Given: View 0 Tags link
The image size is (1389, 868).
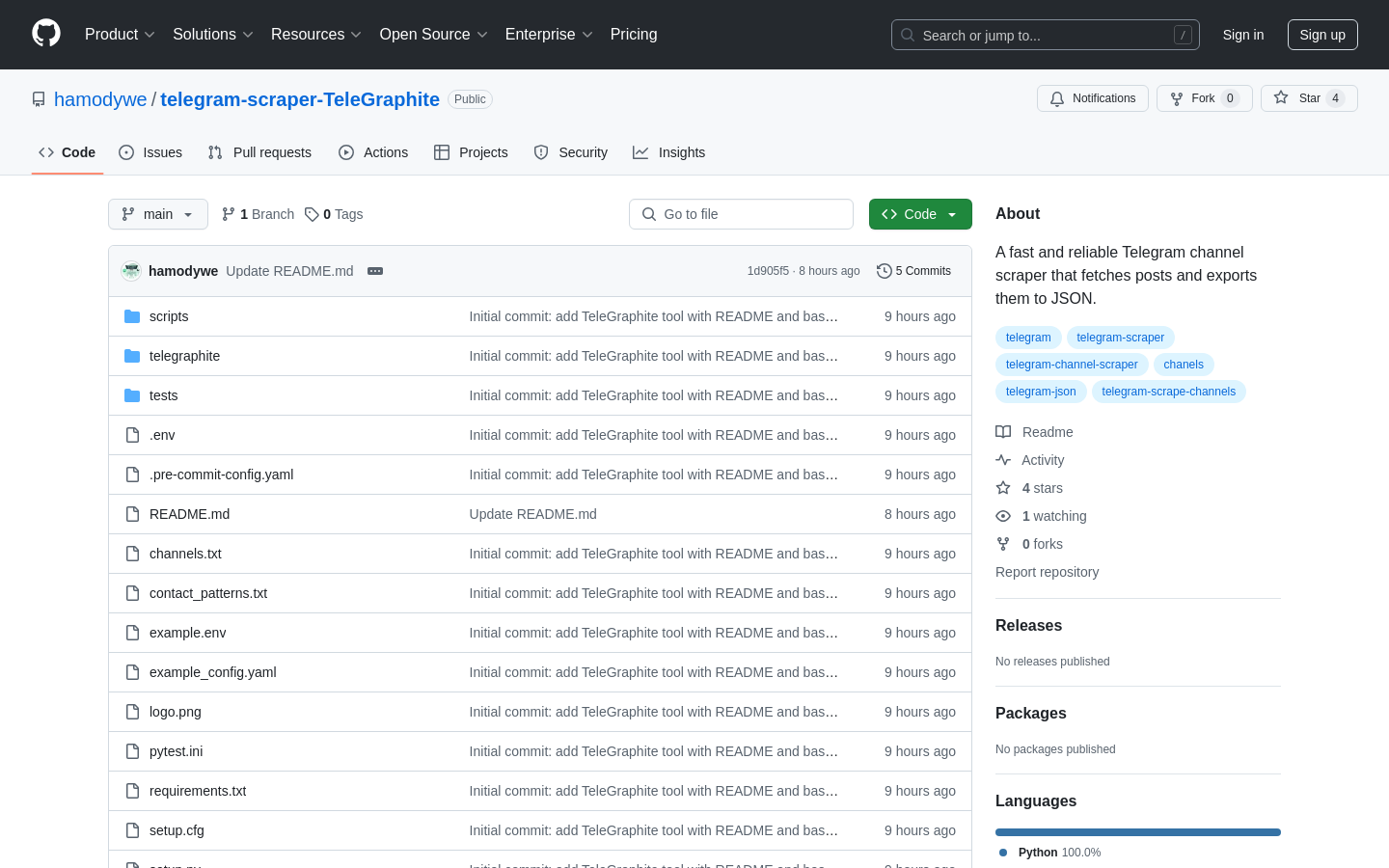Looking at the screenshot, I should pos(334,214).
